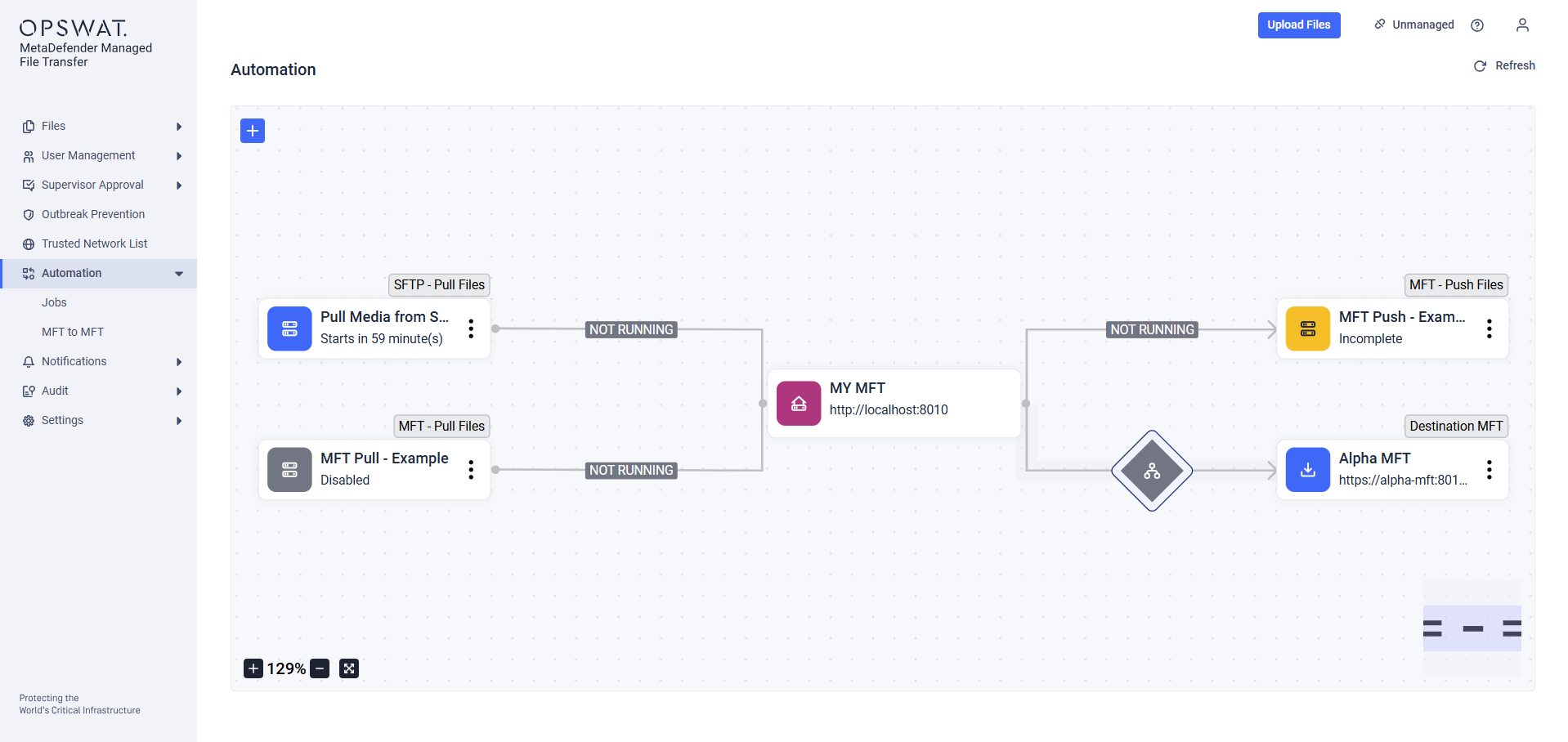
Task: Click the blue plus add-node button
Action: [253, 131]
